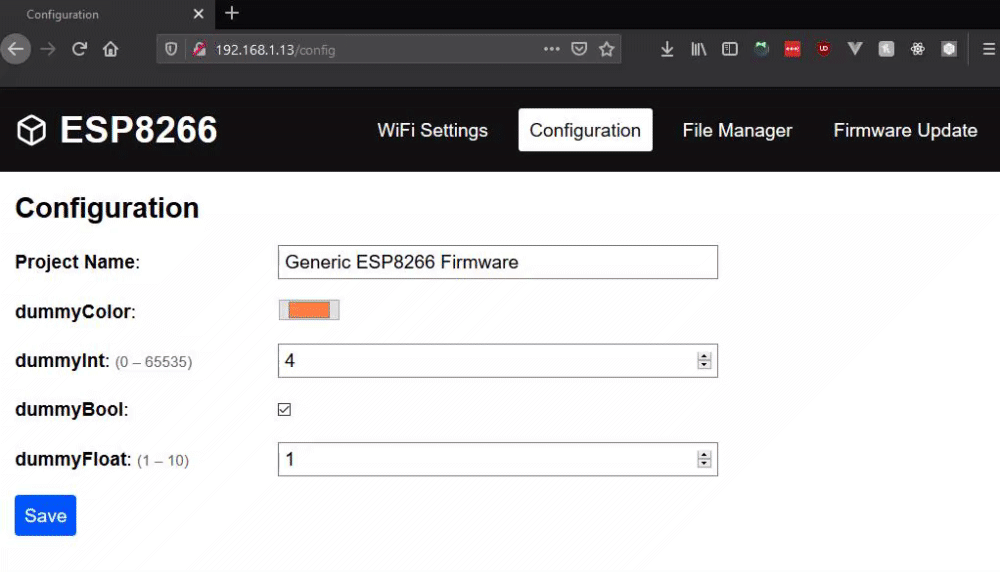Click the browser forward arrow
The height and width of the screenshot is (572, 1000).
point(48,49)
